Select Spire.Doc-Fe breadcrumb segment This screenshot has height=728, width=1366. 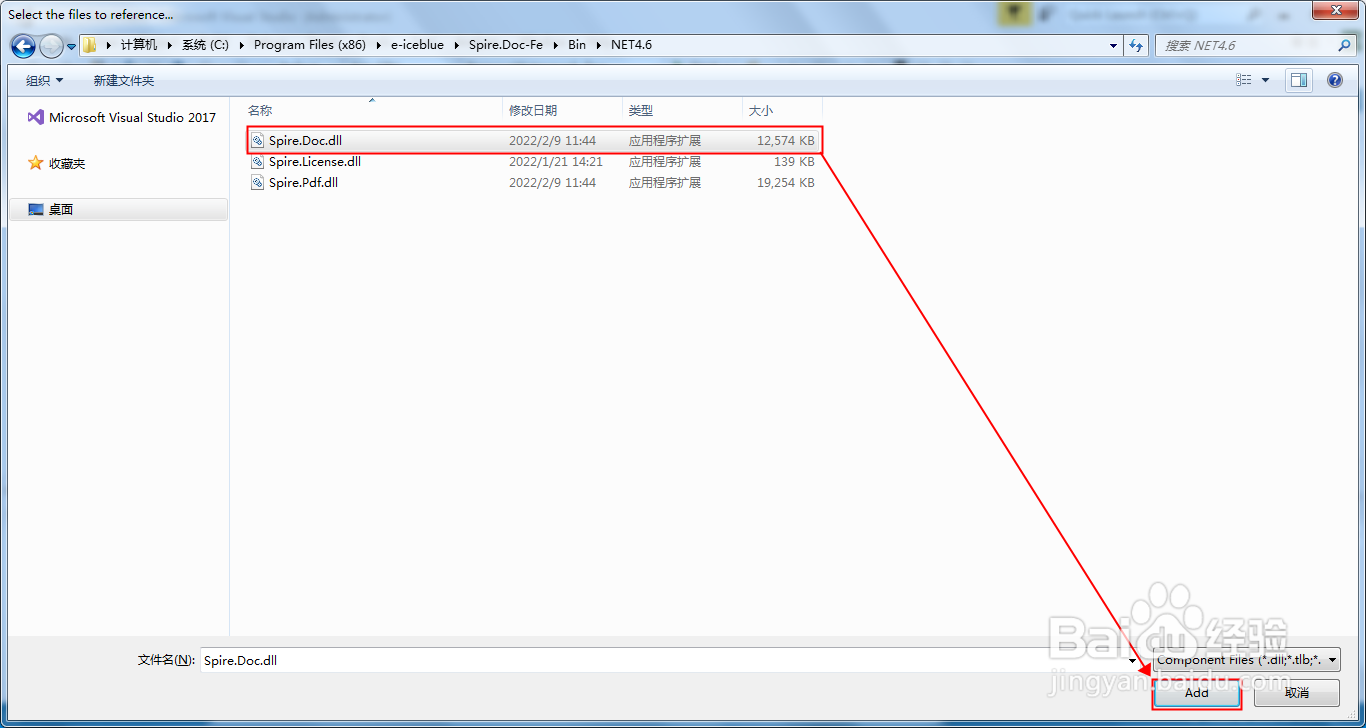pyautogui.click(x=506, y=45)
